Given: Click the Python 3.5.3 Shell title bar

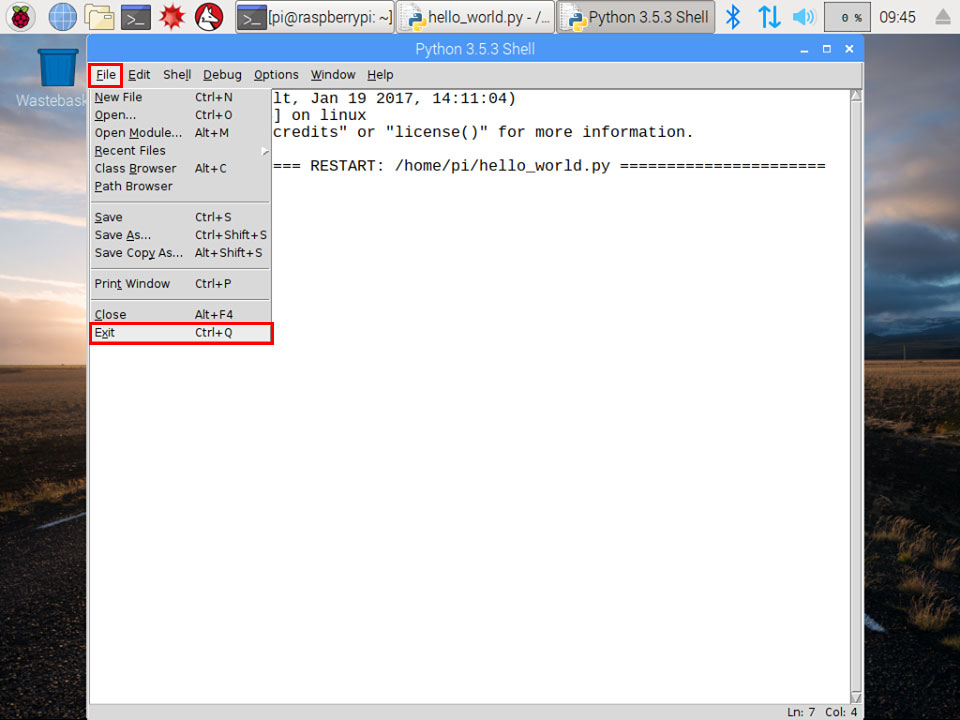Looking at the screenshot, I should [x=475, y=49].
